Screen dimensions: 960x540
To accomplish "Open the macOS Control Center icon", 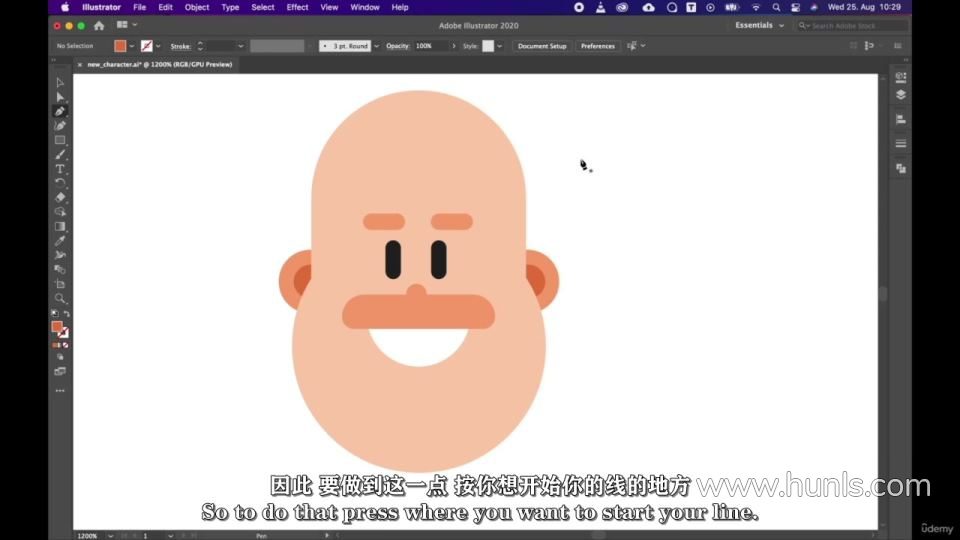I will (x=795, y=7).
